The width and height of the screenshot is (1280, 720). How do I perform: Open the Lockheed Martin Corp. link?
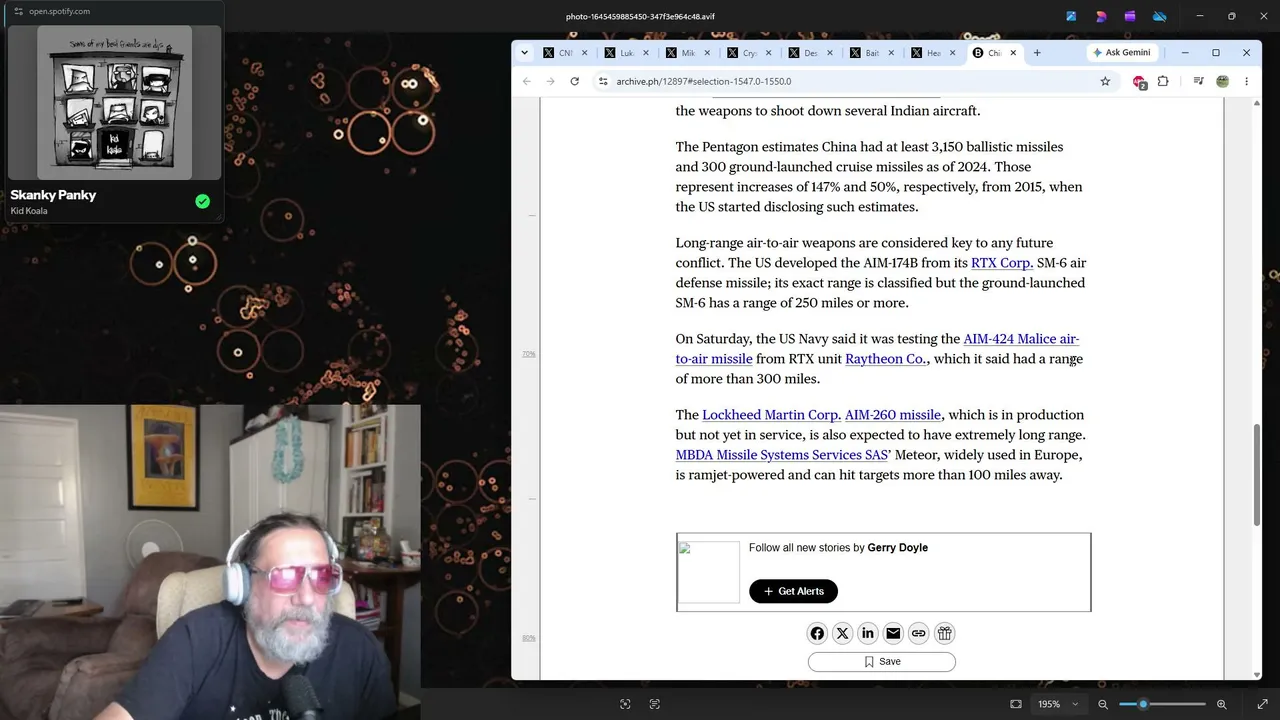click(x=771, y=415)
